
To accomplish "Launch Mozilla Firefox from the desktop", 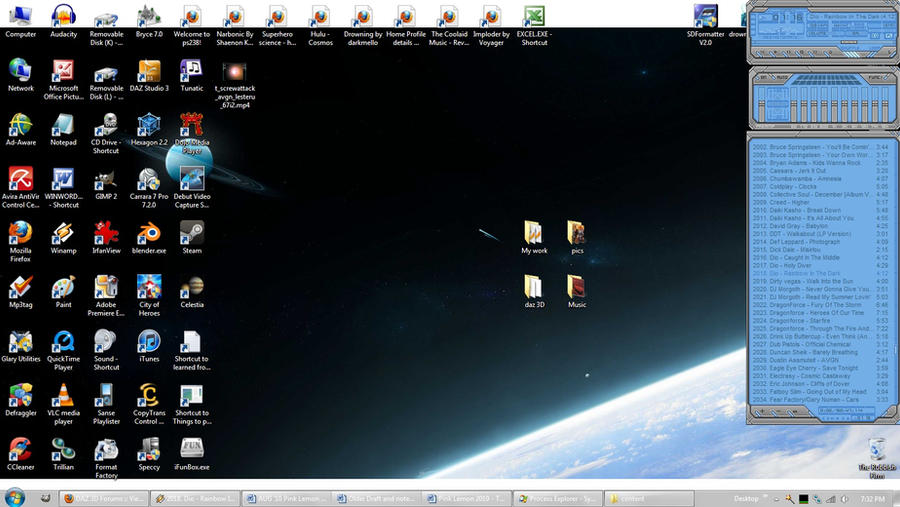I will click(x=20, y=234).
